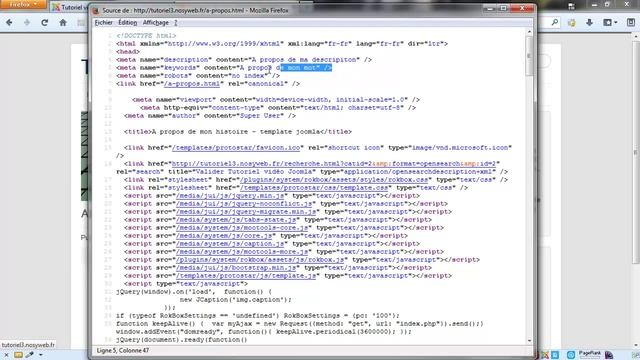Click the colorful X icon in add-on bar

pyautogui.click(x=544, y=355)
